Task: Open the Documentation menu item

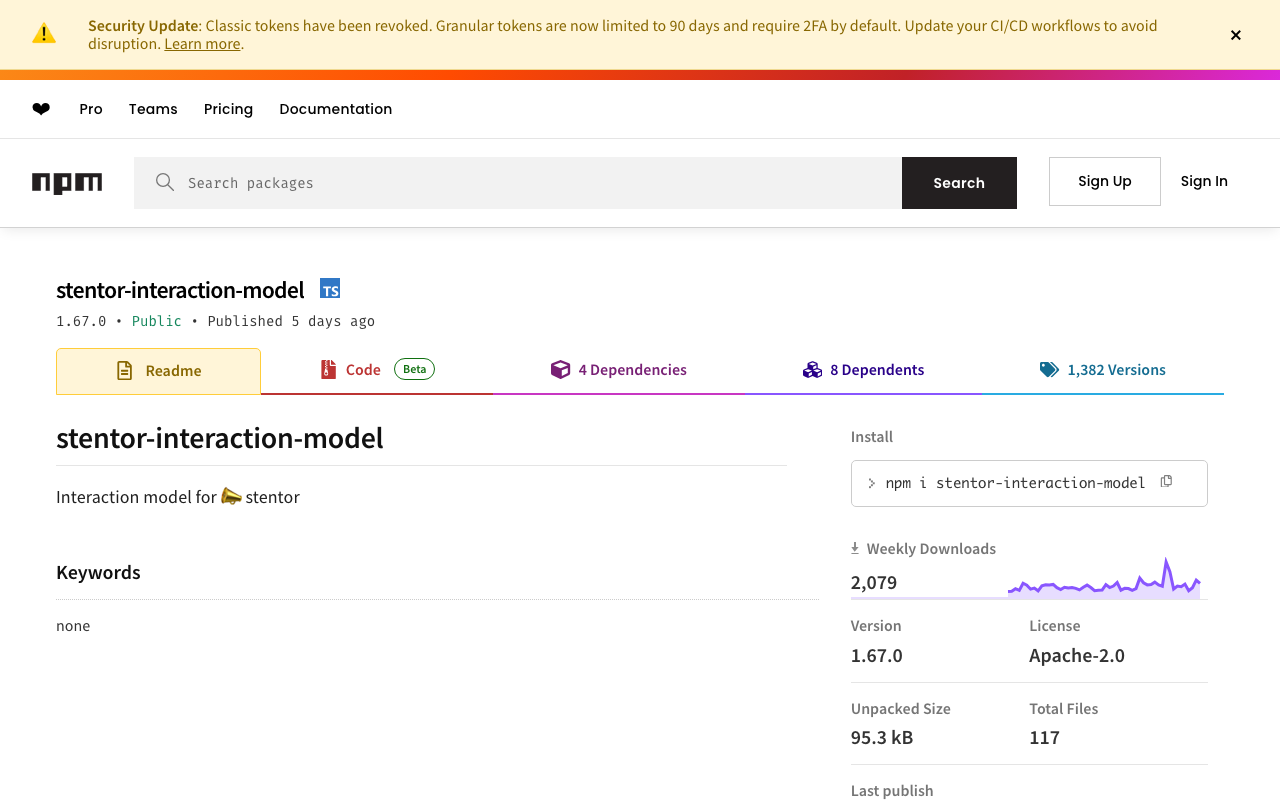Action: coord(336,109)
